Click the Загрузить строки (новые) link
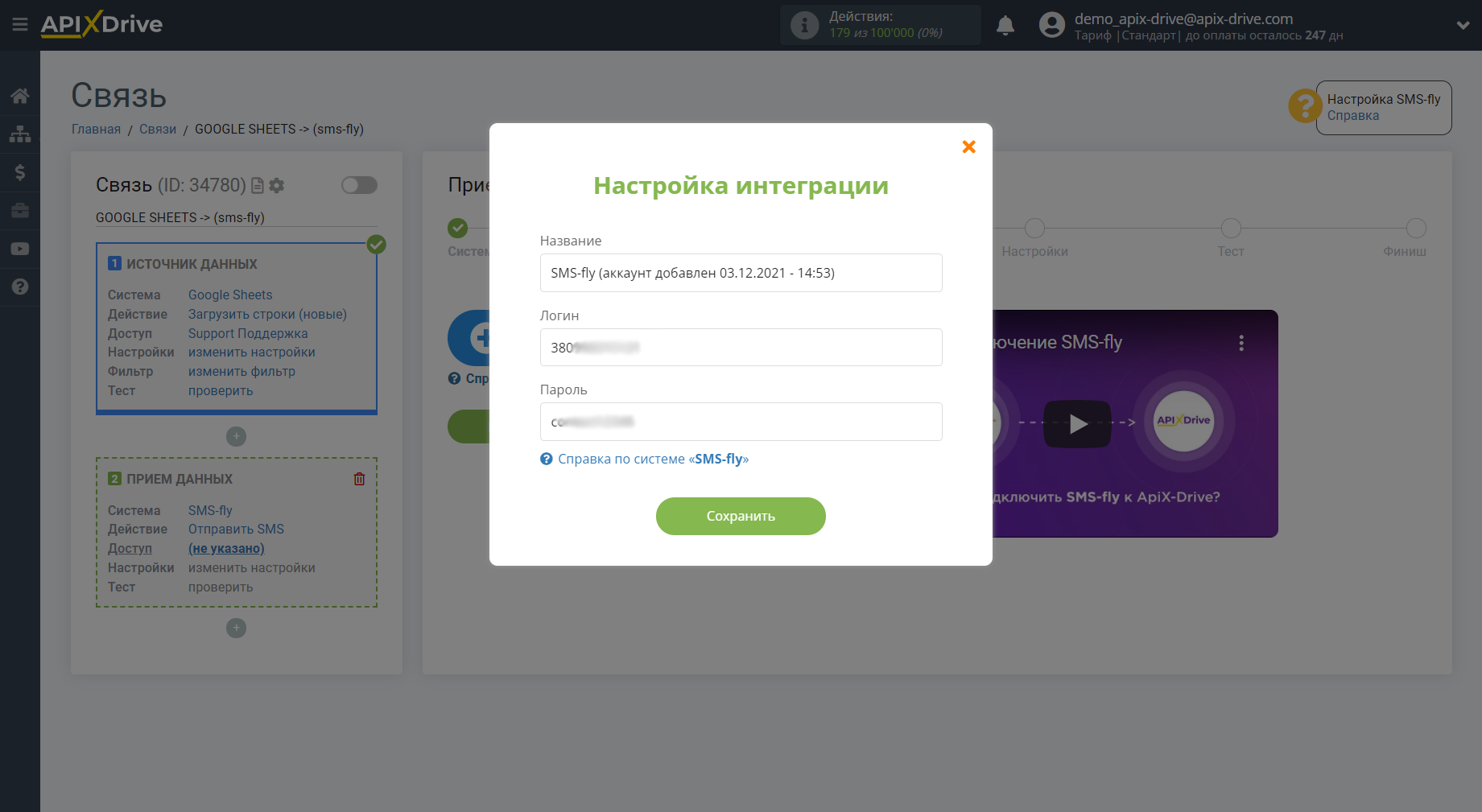Viewport: 1482px width, 812px height. tap(267, 314)
